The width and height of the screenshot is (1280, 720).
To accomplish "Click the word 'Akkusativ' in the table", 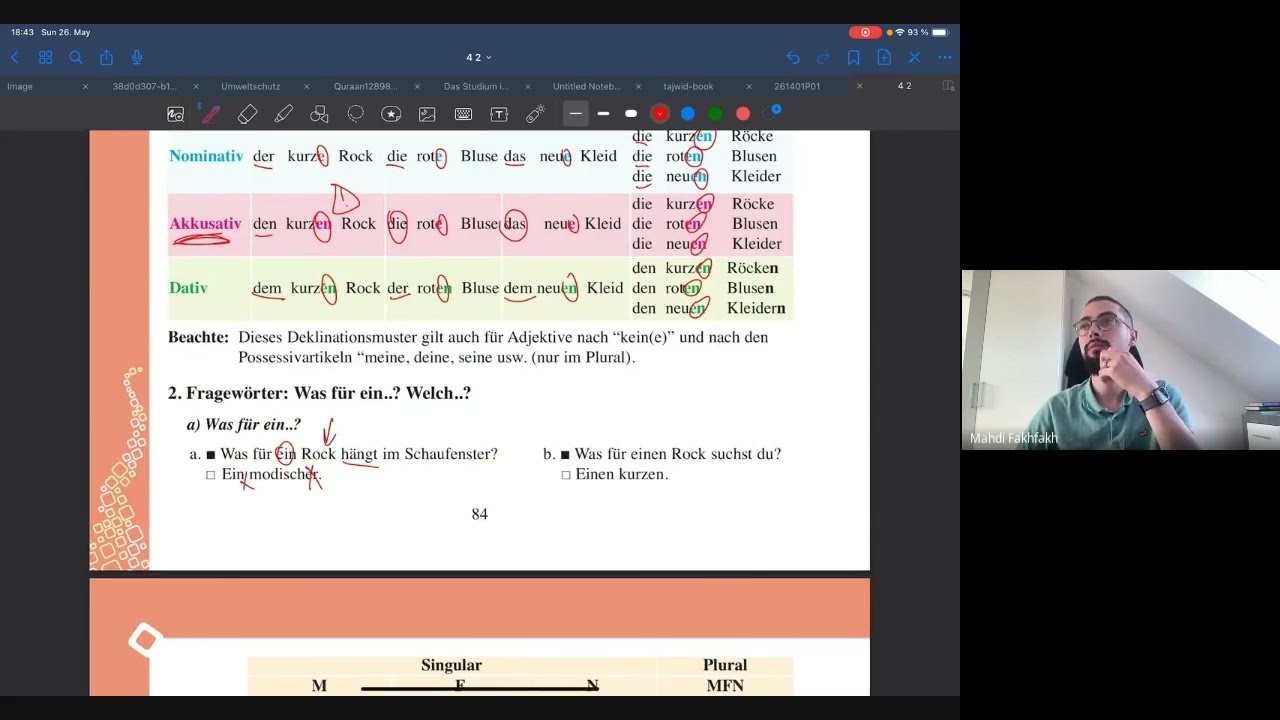I will pos(205,224).
